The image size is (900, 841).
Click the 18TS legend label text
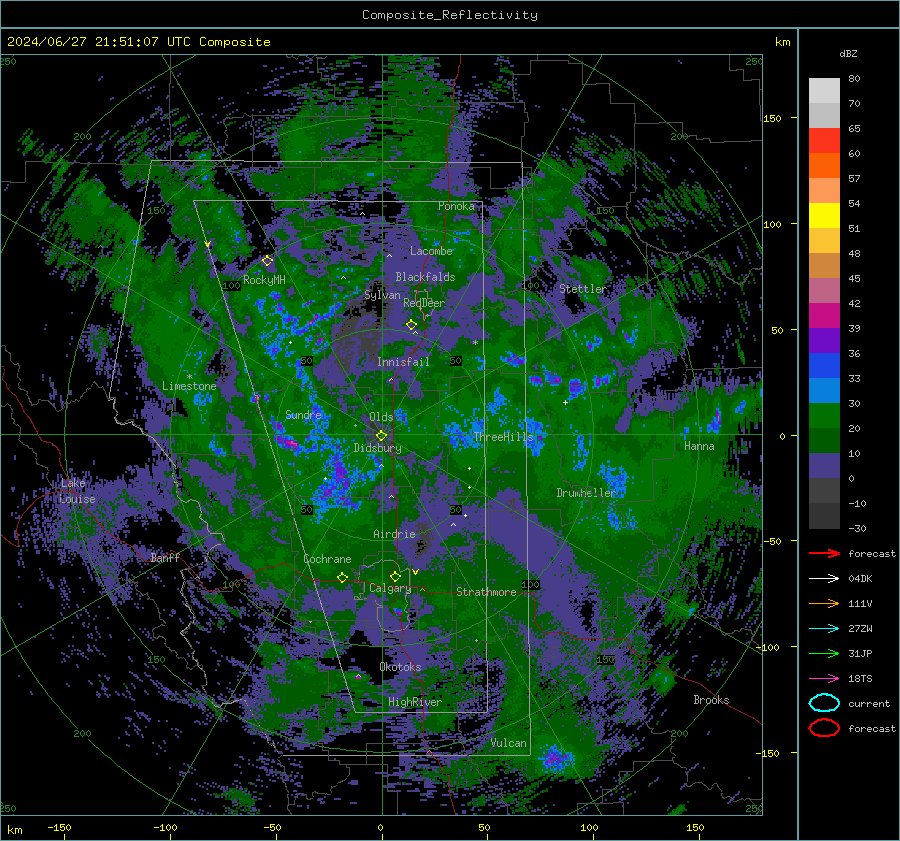coord(860,679)
